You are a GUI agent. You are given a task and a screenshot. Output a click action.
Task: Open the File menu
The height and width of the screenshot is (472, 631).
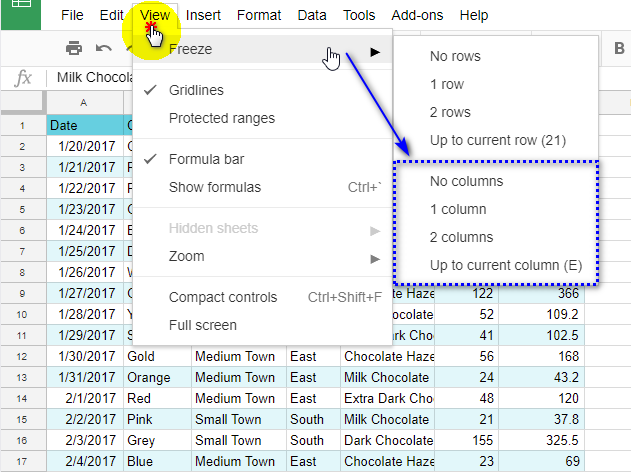point(72,15)
